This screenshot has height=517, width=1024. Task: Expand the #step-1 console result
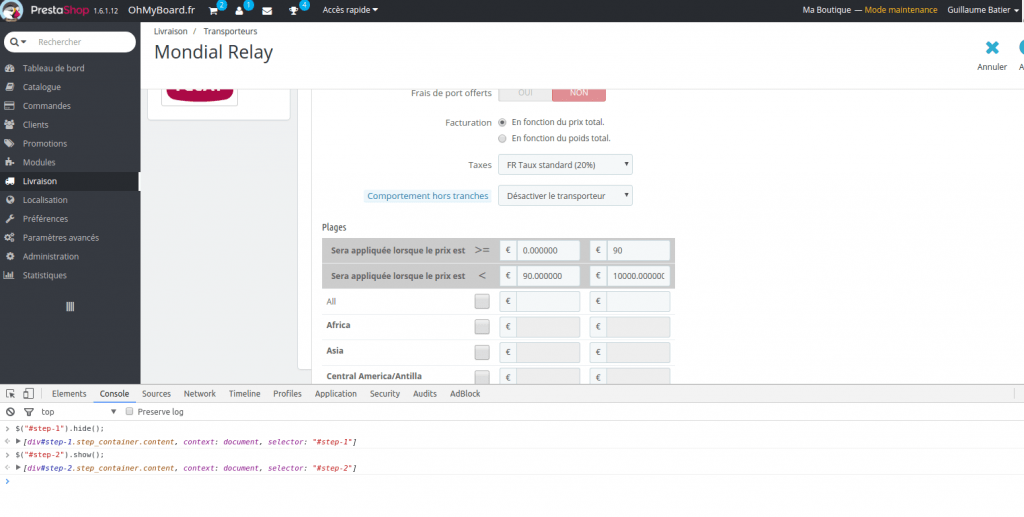pos(18,442)
